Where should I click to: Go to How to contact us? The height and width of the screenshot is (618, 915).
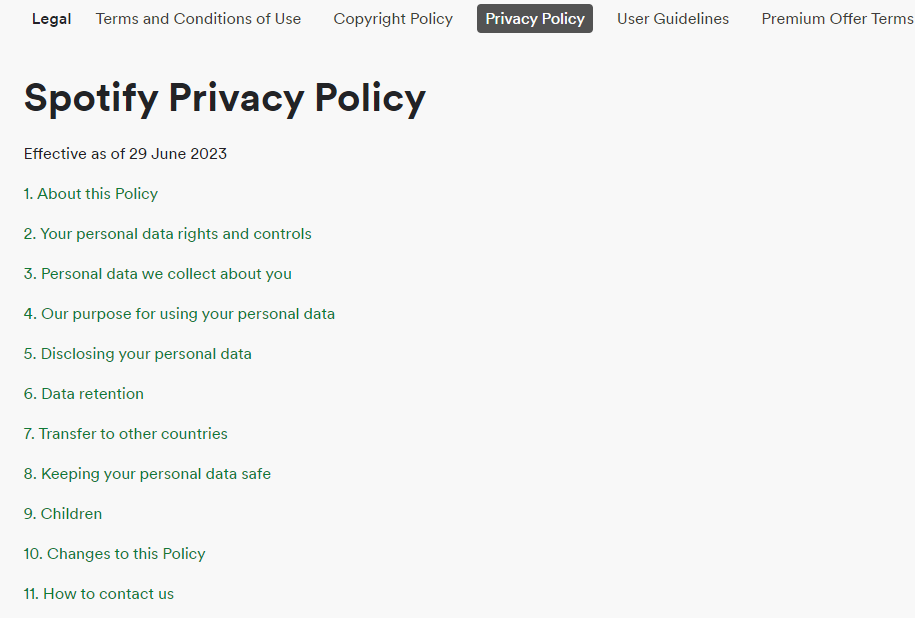[x=99, y=594]
